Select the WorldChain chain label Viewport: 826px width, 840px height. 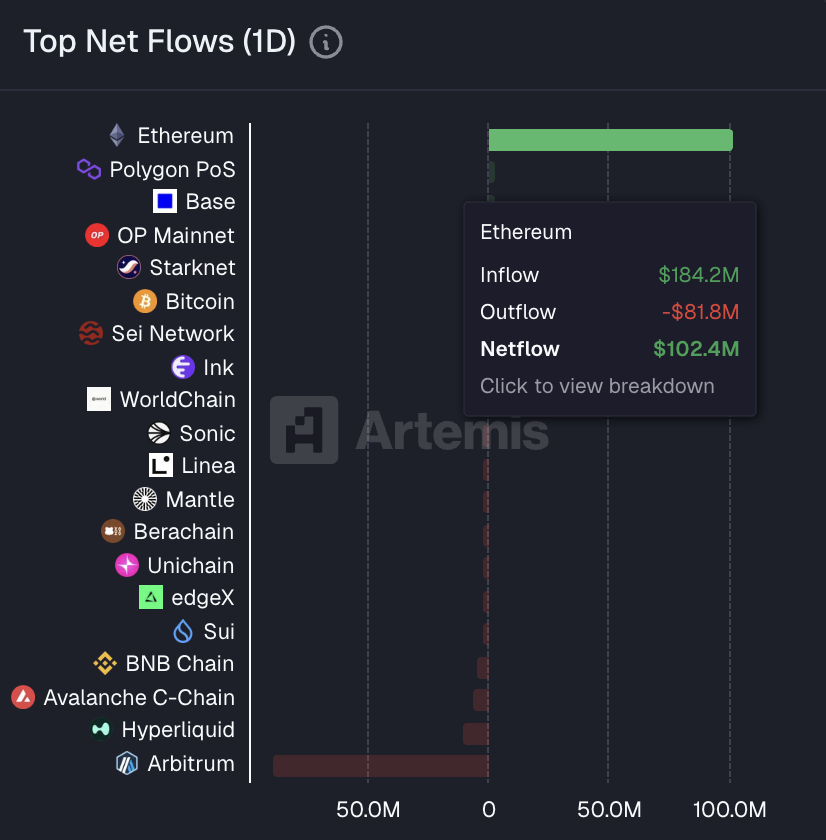(177, 400)
